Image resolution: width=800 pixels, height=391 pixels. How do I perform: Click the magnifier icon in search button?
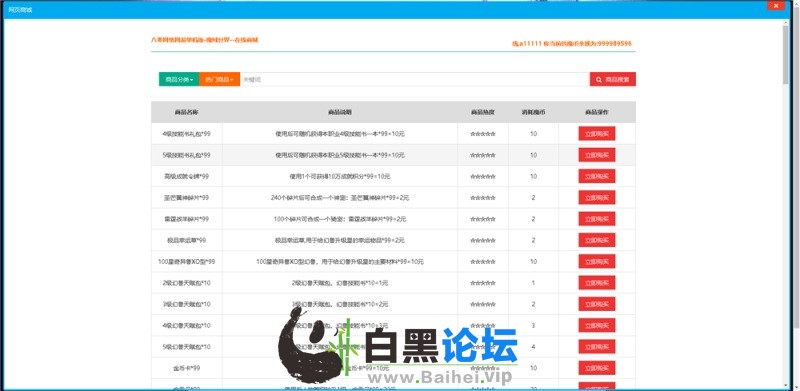click(x=599, y=80)
